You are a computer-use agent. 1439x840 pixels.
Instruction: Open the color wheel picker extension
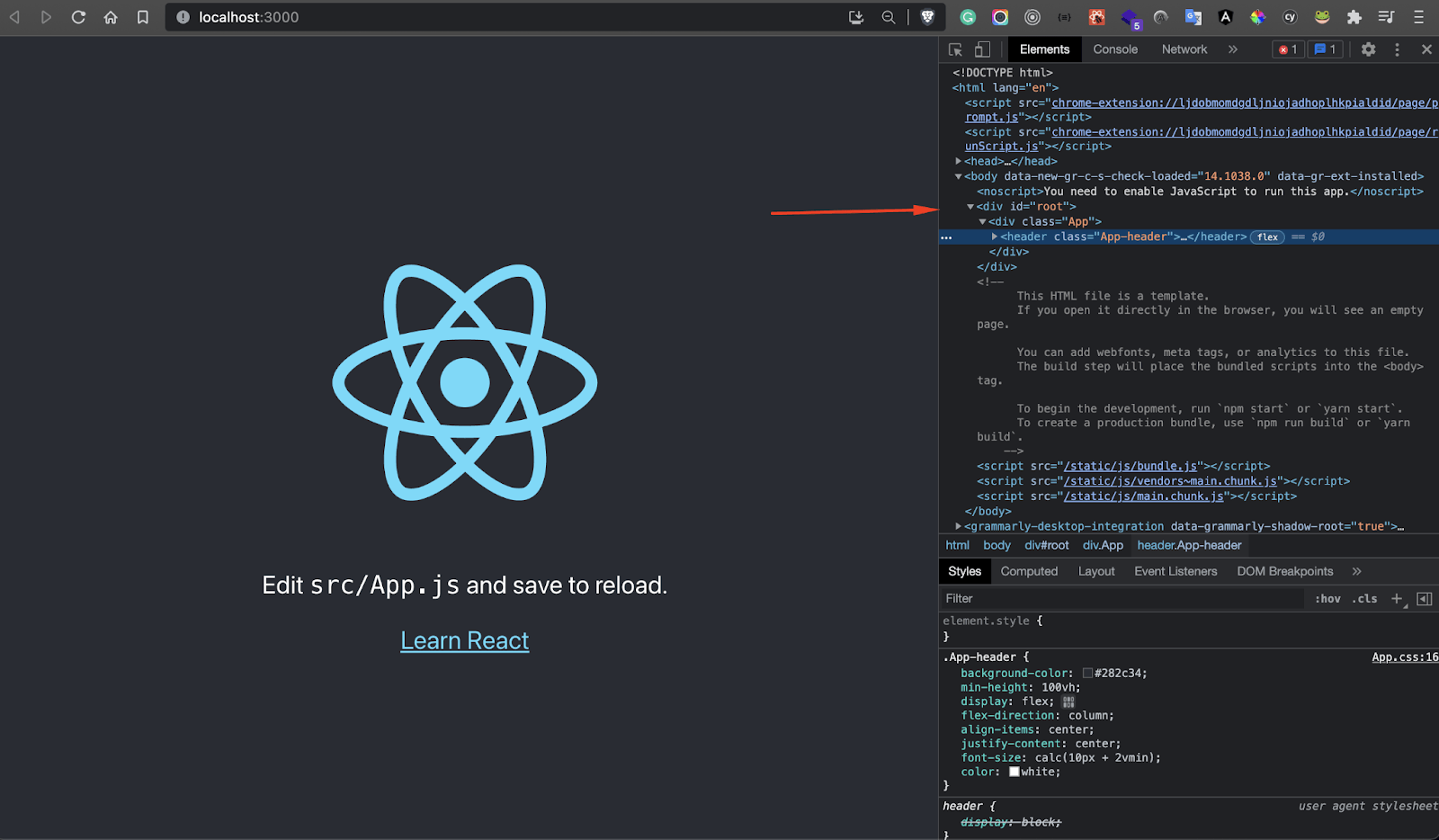(1257, 17)
